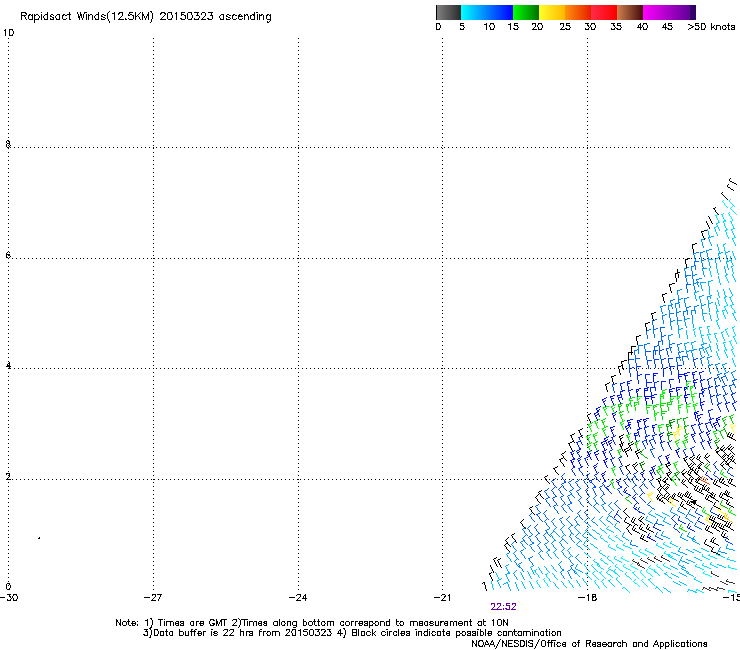Click the -30 longitude axis label

click(9, 598)
